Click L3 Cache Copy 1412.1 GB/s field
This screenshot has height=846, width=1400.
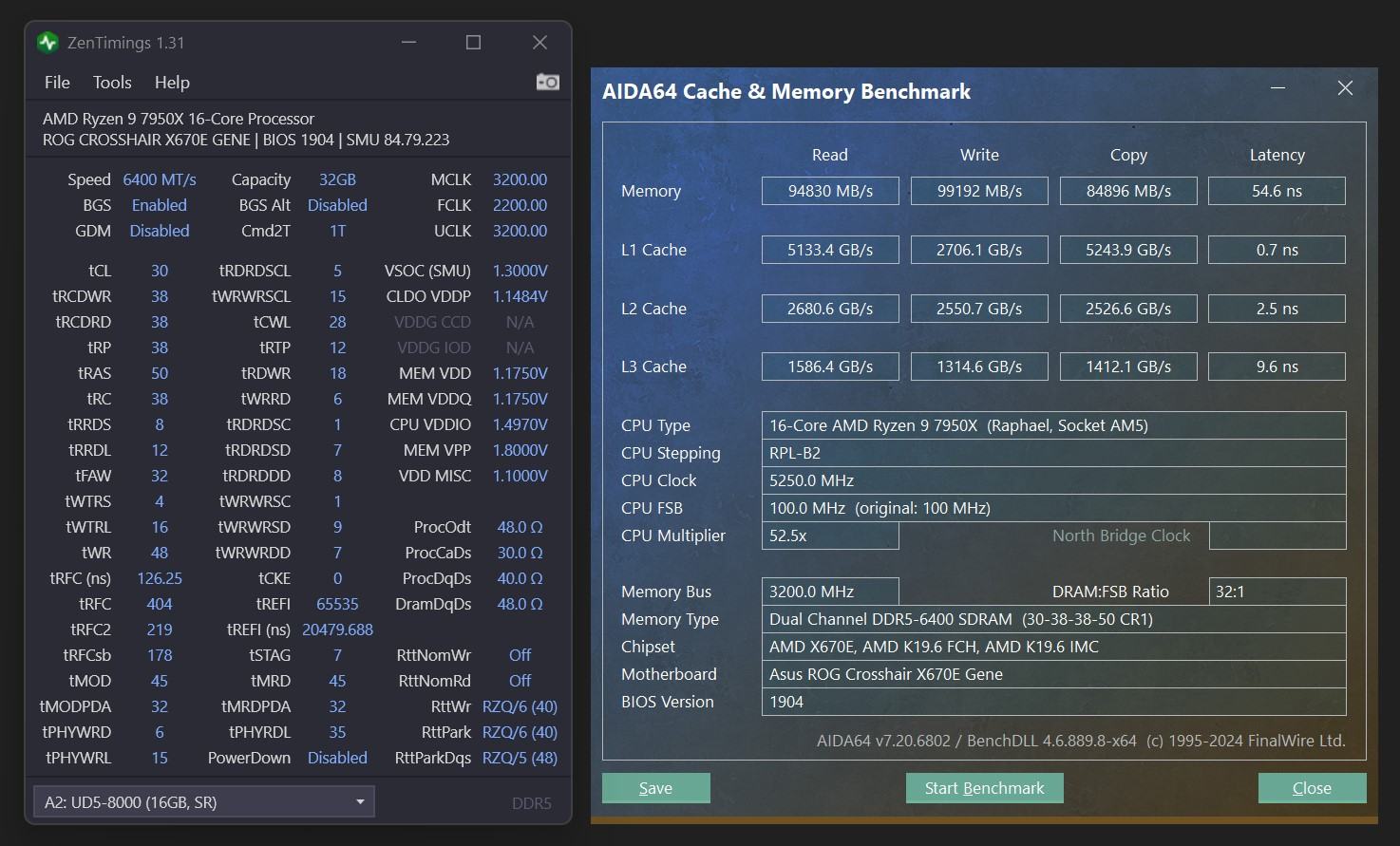coord(1128,367)
